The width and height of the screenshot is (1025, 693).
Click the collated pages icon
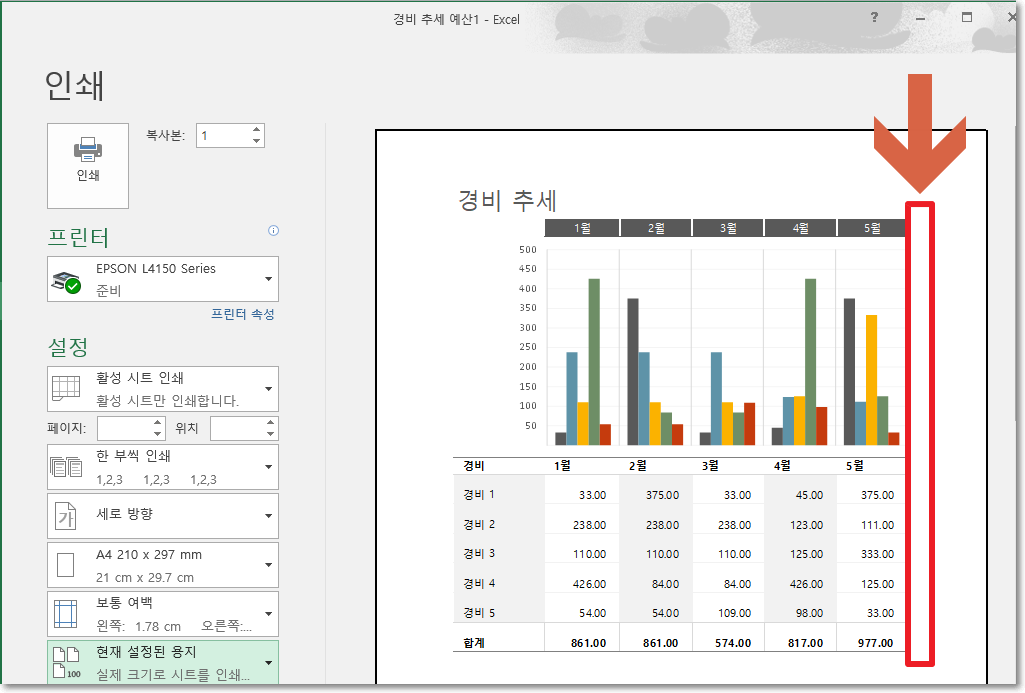[x=66, y=467]
